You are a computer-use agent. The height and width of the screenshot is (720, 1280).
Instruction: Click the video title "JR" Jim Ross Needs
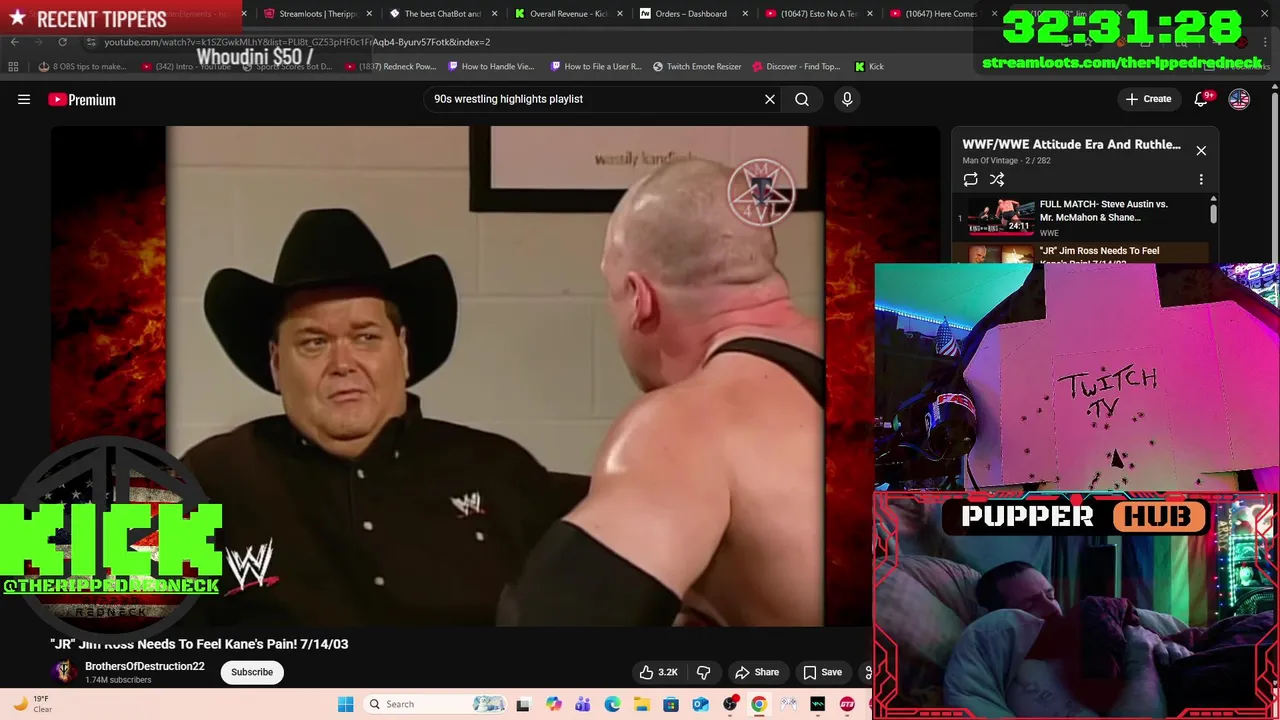click(199, 644)
